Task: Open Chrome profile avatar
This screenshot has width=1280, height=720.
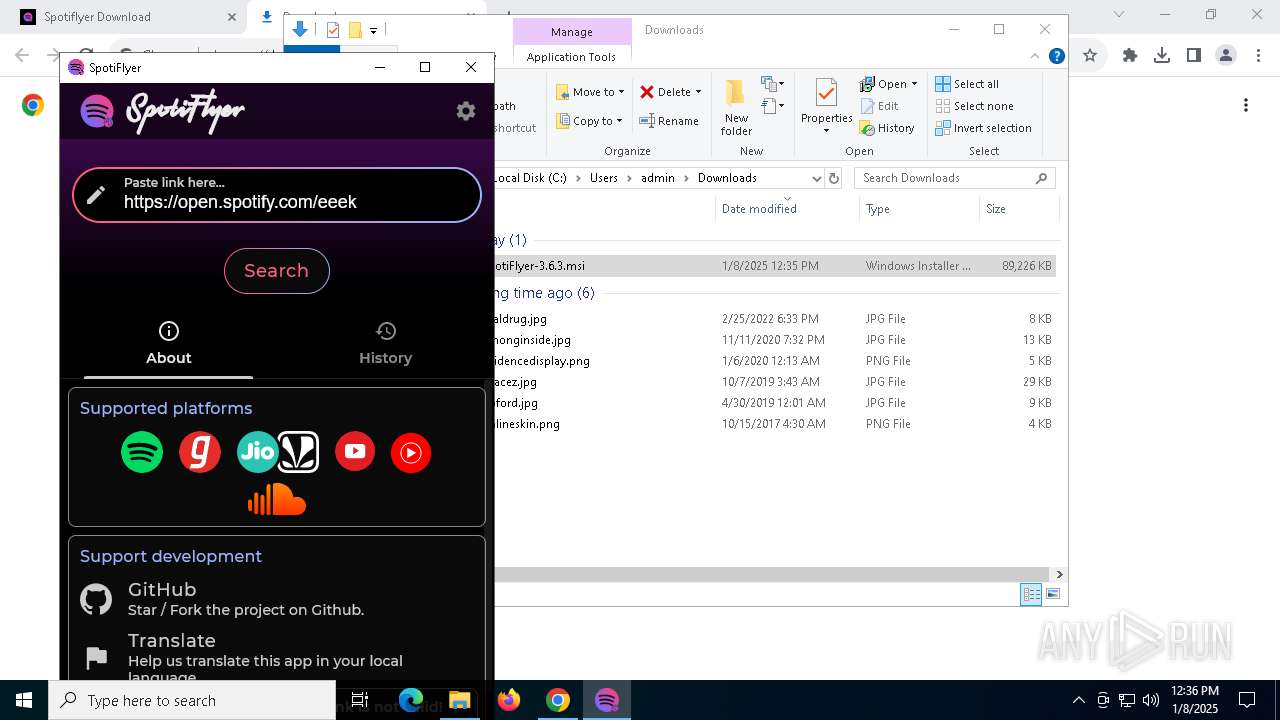Action: (x=1226, y=56)
